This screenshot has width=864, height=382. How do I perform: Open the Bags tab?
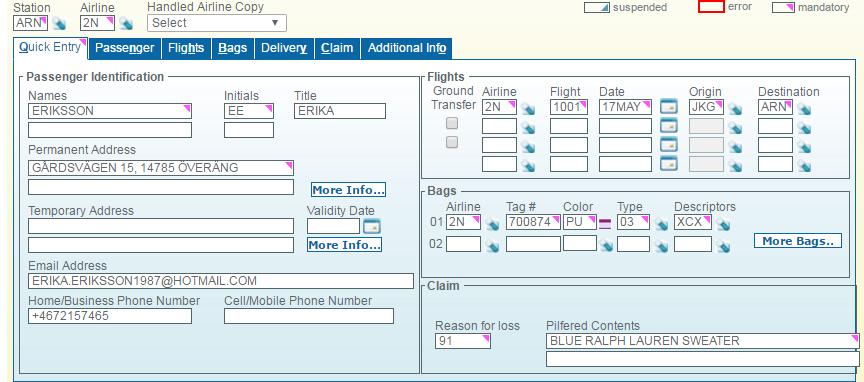coord(233,49)
